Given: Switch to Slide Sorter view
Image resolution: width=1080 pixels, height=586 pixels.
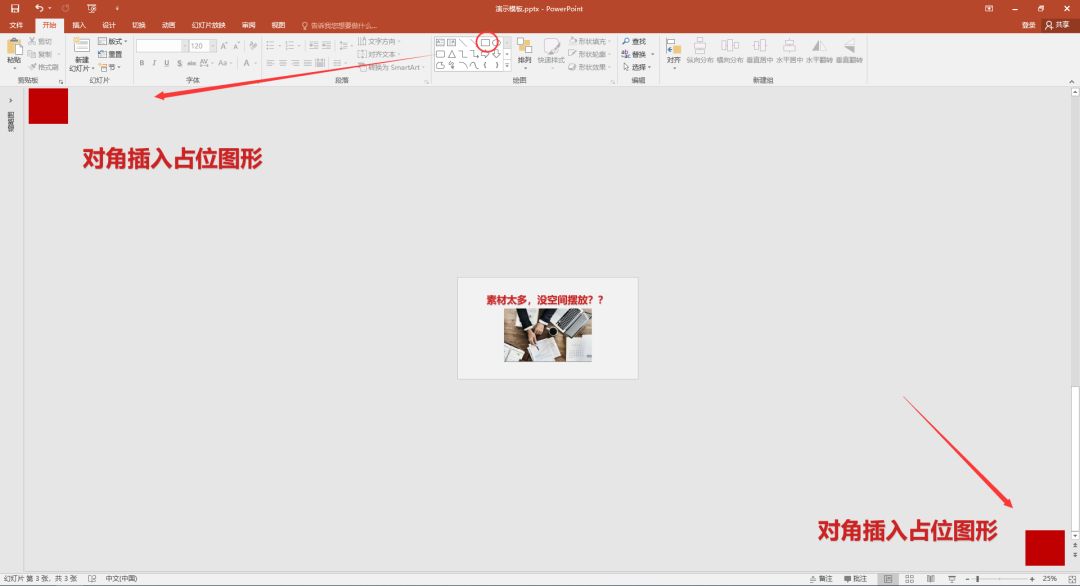Looking at the screenshot, I should click(x=909, y=579).
